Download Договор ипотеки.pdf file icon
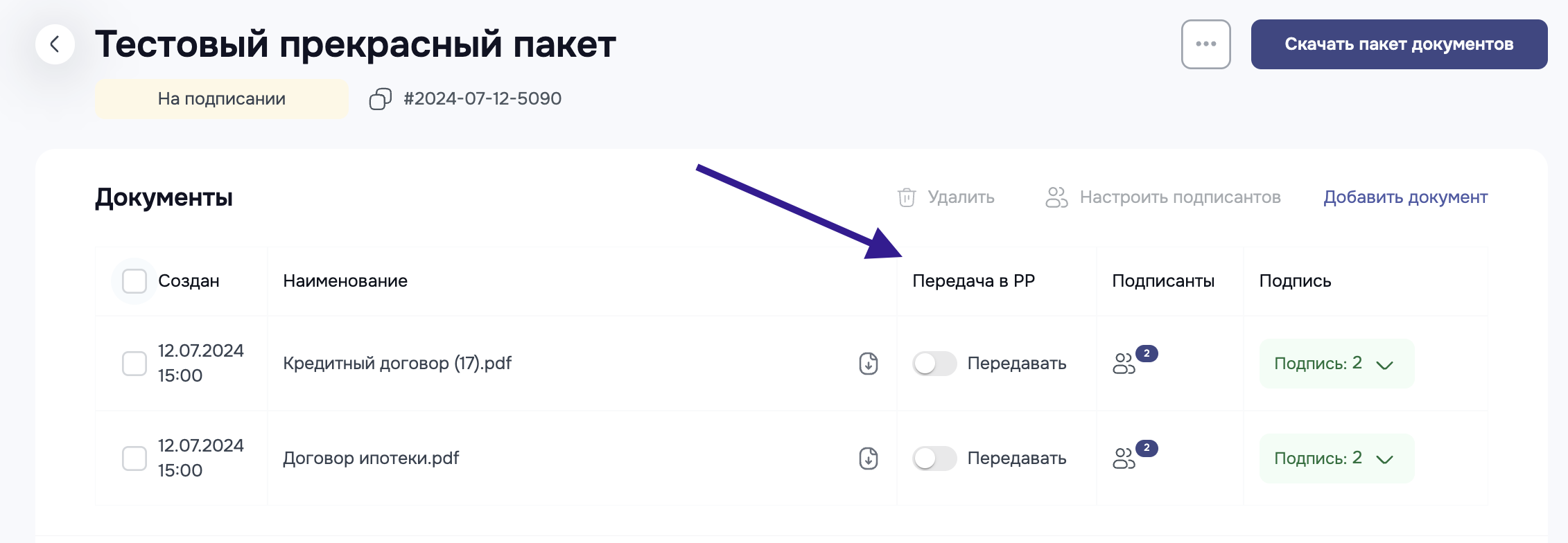1568x543 pixels. pos(868,459)
